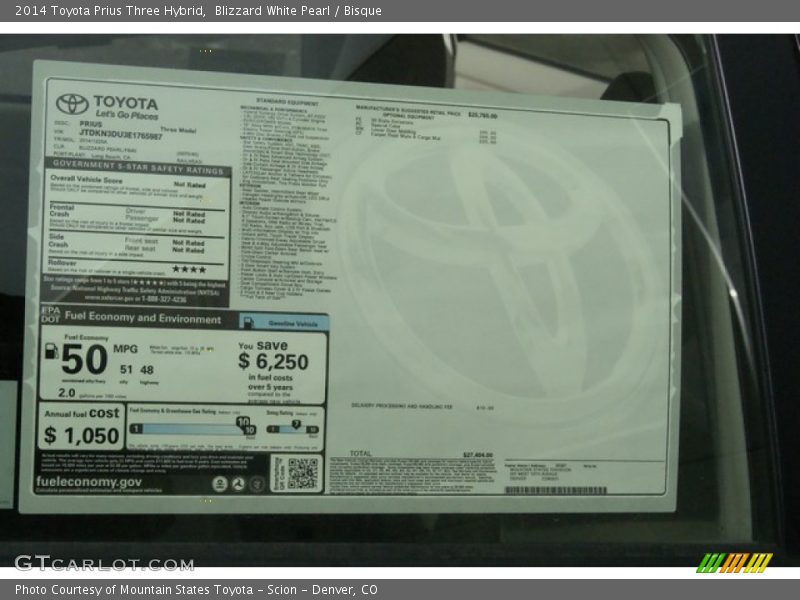Click 'DELIVERY PROCESSING AND HANDLING FEE'
The height and width of the screenshot is (600, 800).
tap(402, 406)
